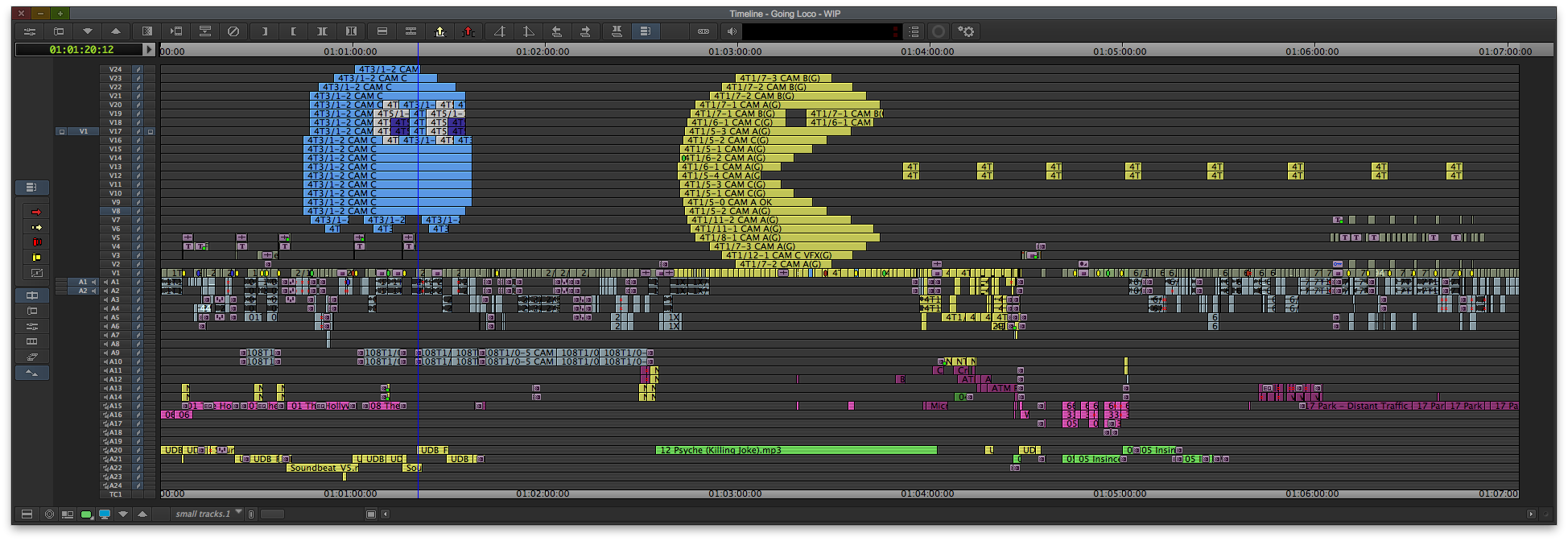Click the green video quality button
Viewport: 1568px width, 541px height.
[x=86, y=514]
